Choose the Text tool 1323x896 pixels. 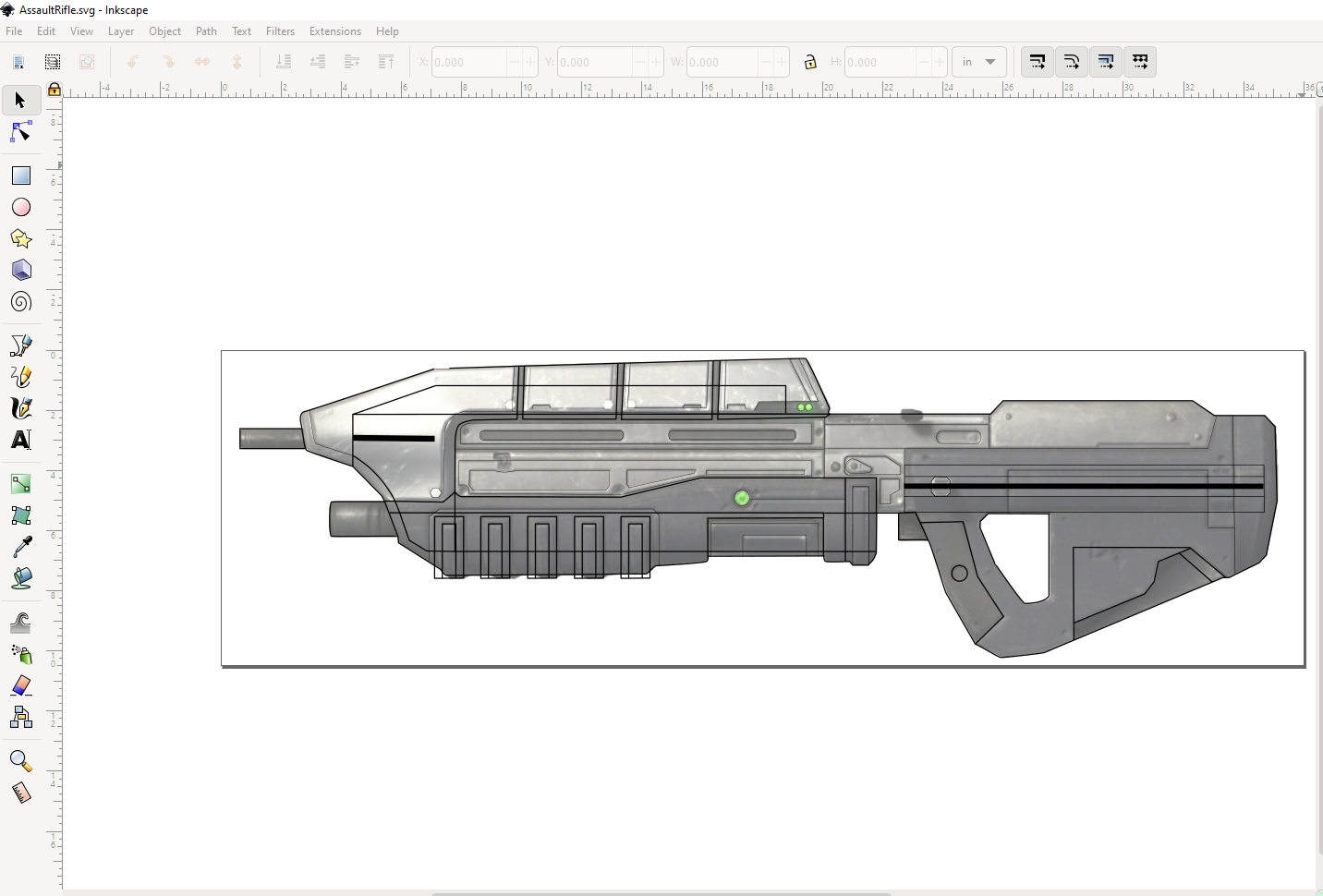21,440
